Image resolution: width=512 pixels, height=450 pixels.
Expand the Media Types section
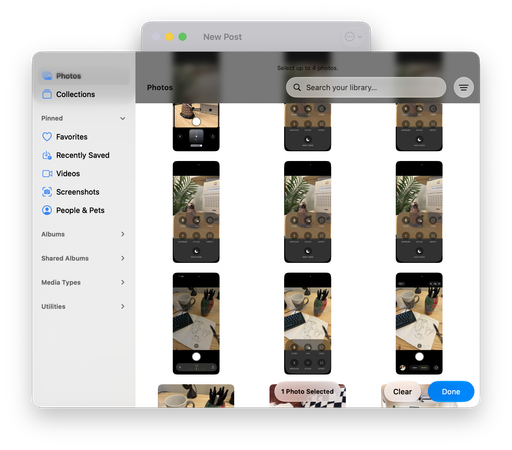(x=123, y=282)
